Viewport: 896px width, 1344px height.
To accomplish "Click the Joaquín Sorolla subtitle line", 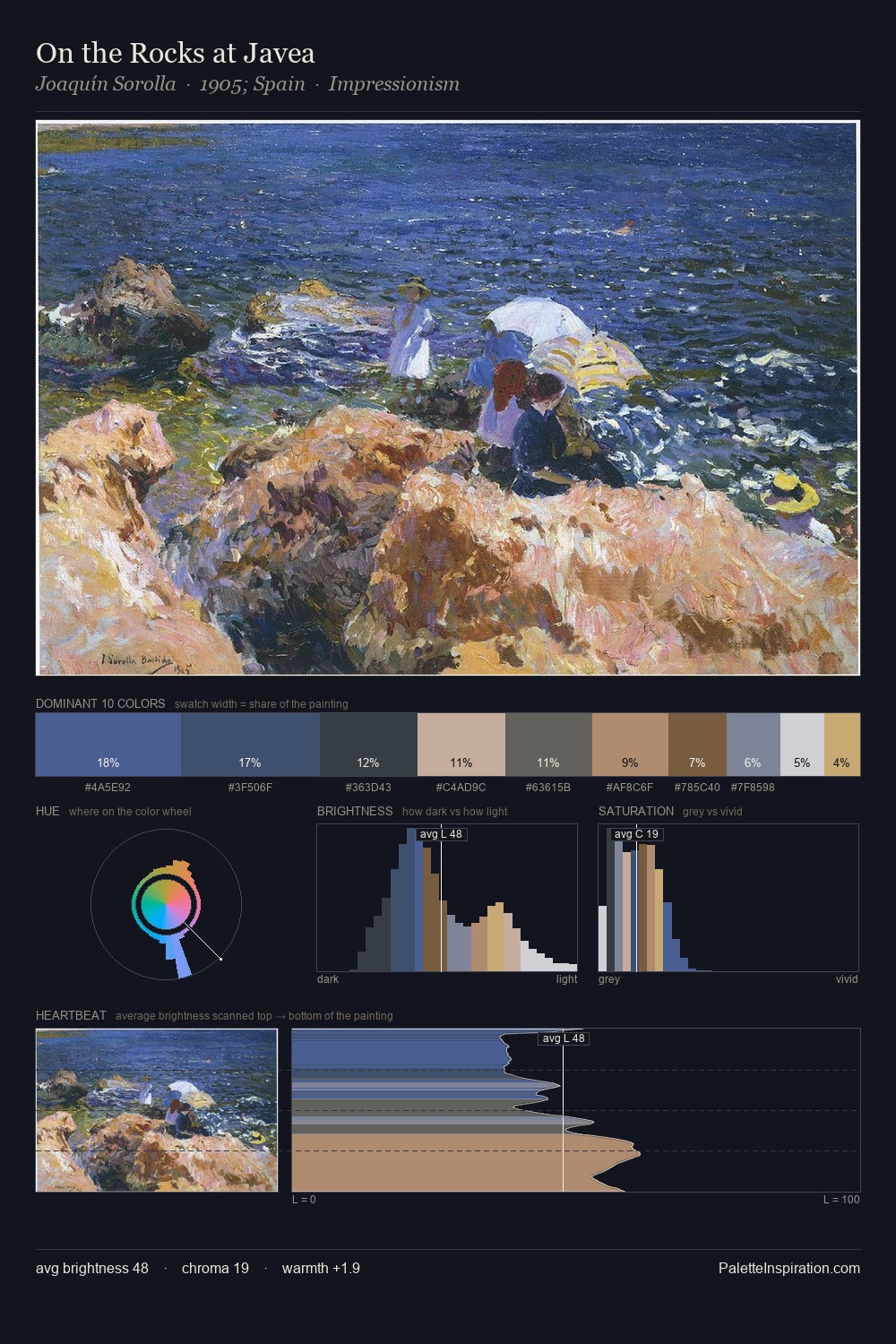I will tap(247, 84).
